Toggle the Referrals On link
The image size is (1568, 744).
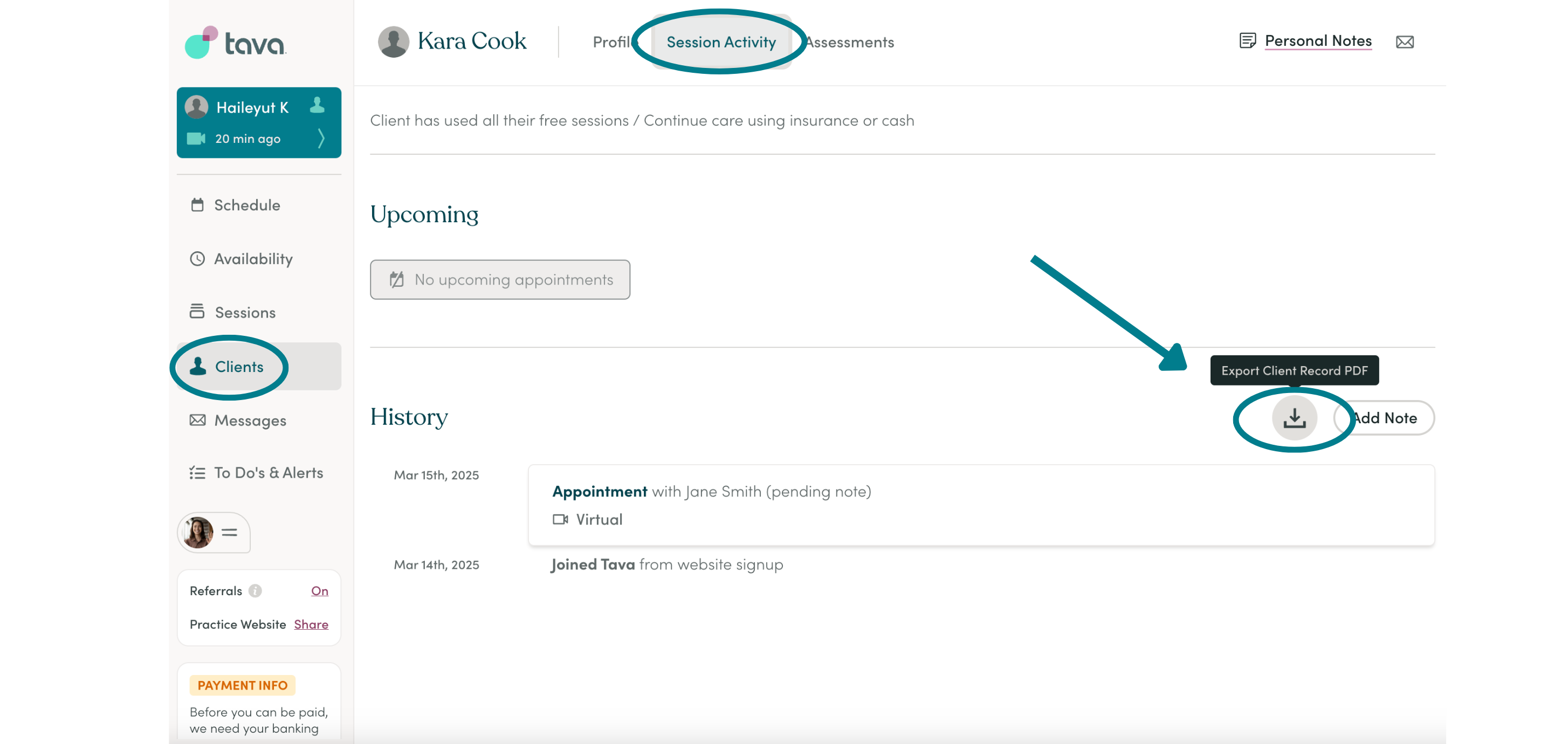[x=320, y=590]
